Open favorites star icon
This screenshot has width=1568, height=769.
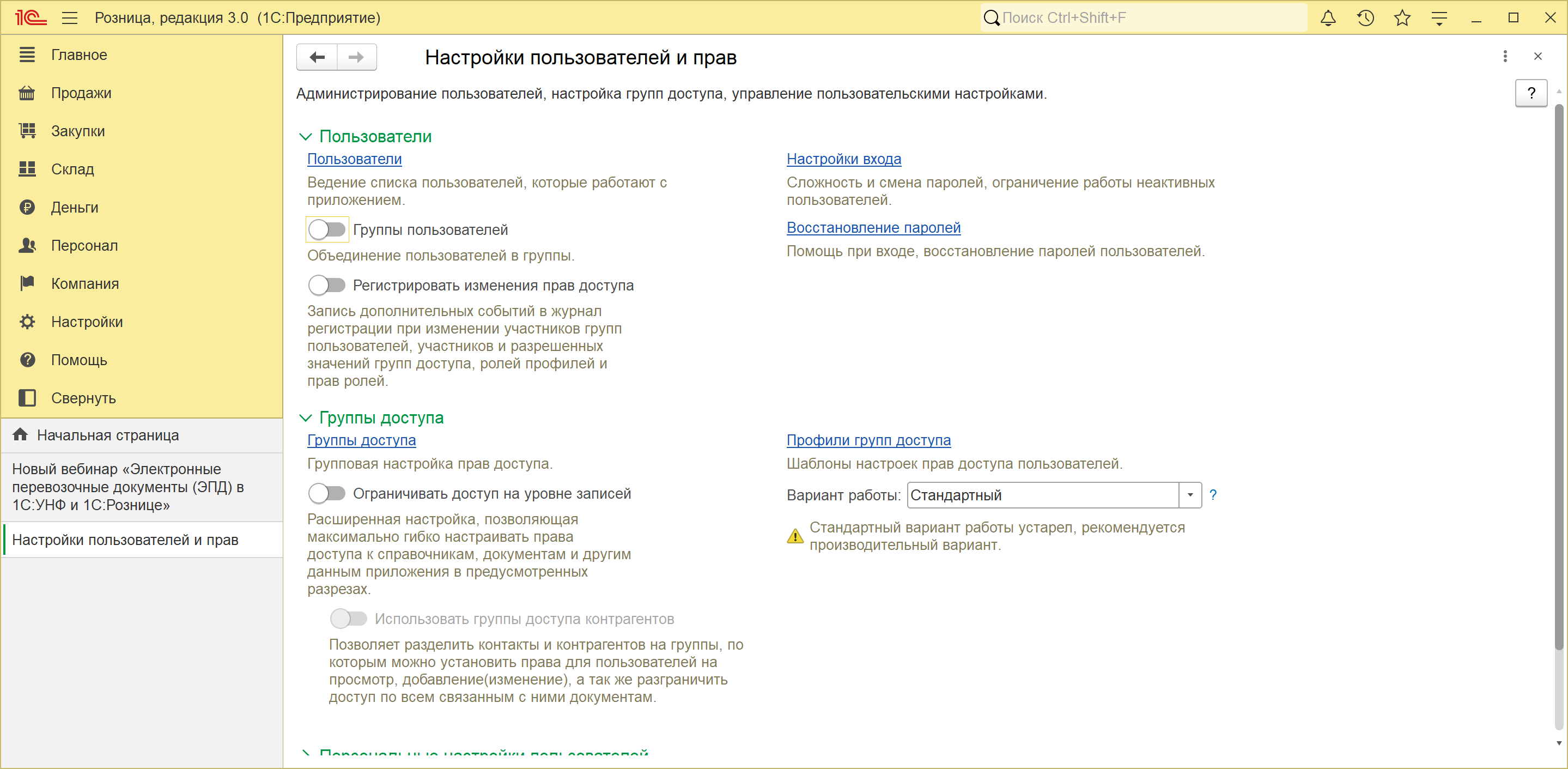point(1402,19)
